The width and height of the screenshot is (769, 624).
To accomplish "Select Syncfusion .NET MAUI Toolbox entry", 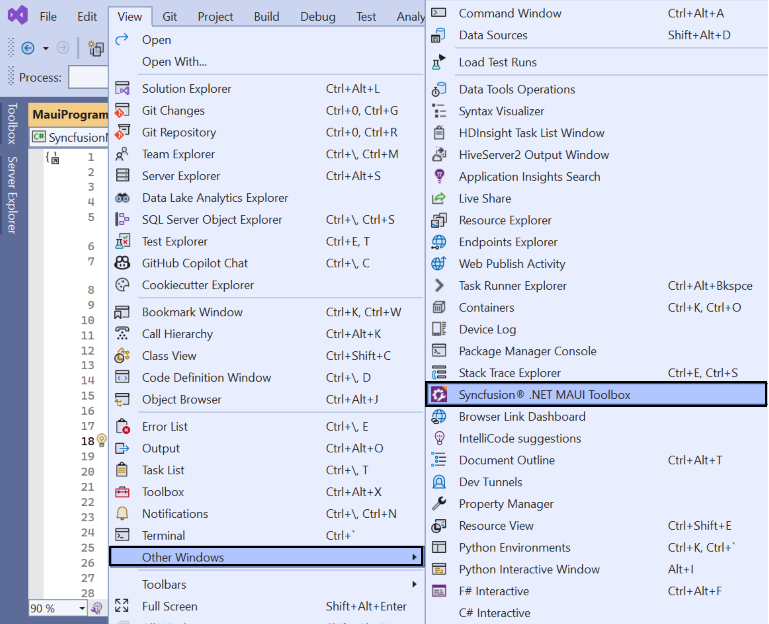I will [x=596, y=394].
